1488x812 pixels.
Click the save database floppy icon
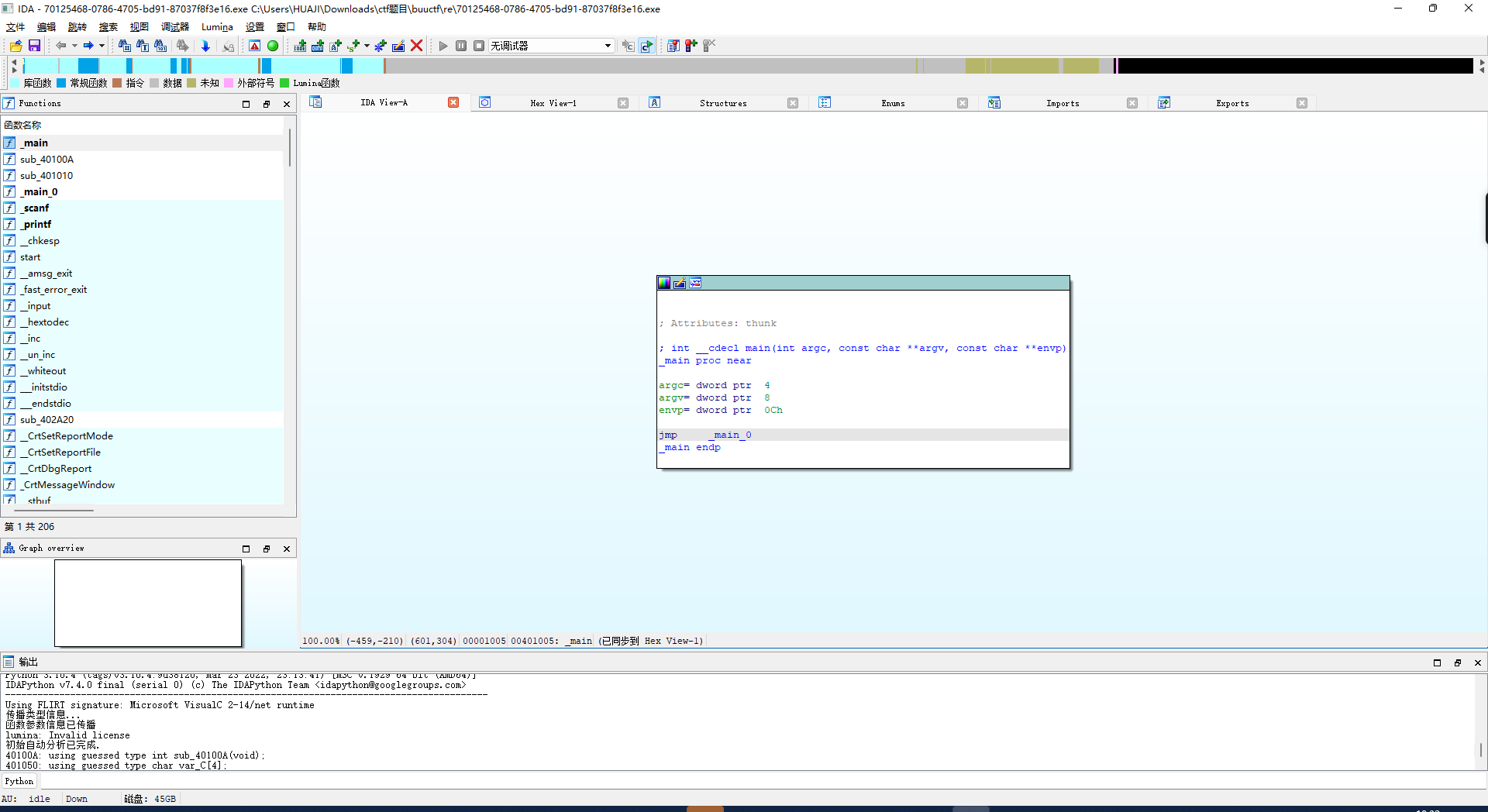pos(34,46)
